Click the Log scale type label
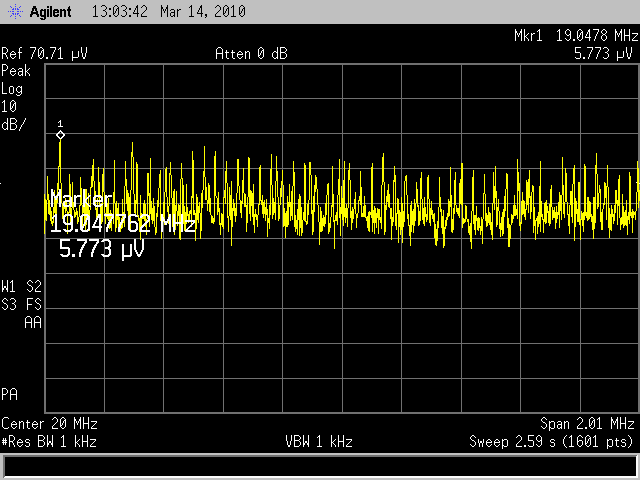The width and height of the screenshot is (640, 480). (x=13, y=89)
